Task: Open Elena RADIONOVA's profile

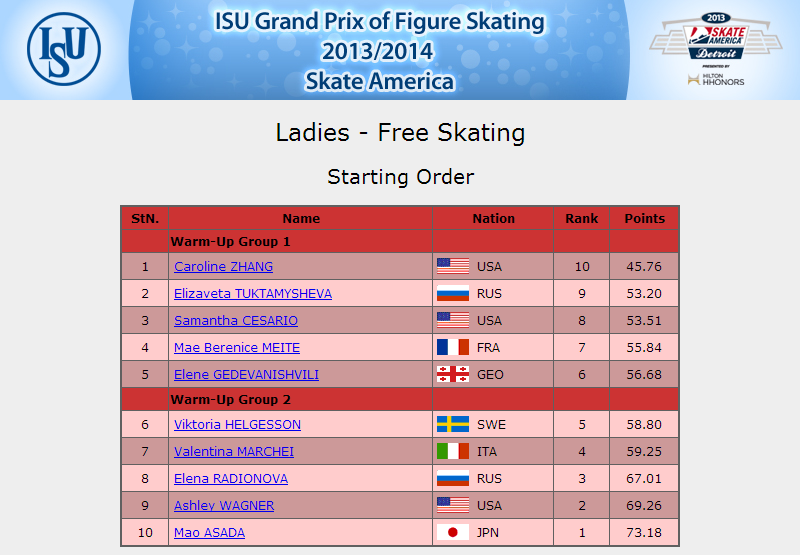Action: (231, 479)
